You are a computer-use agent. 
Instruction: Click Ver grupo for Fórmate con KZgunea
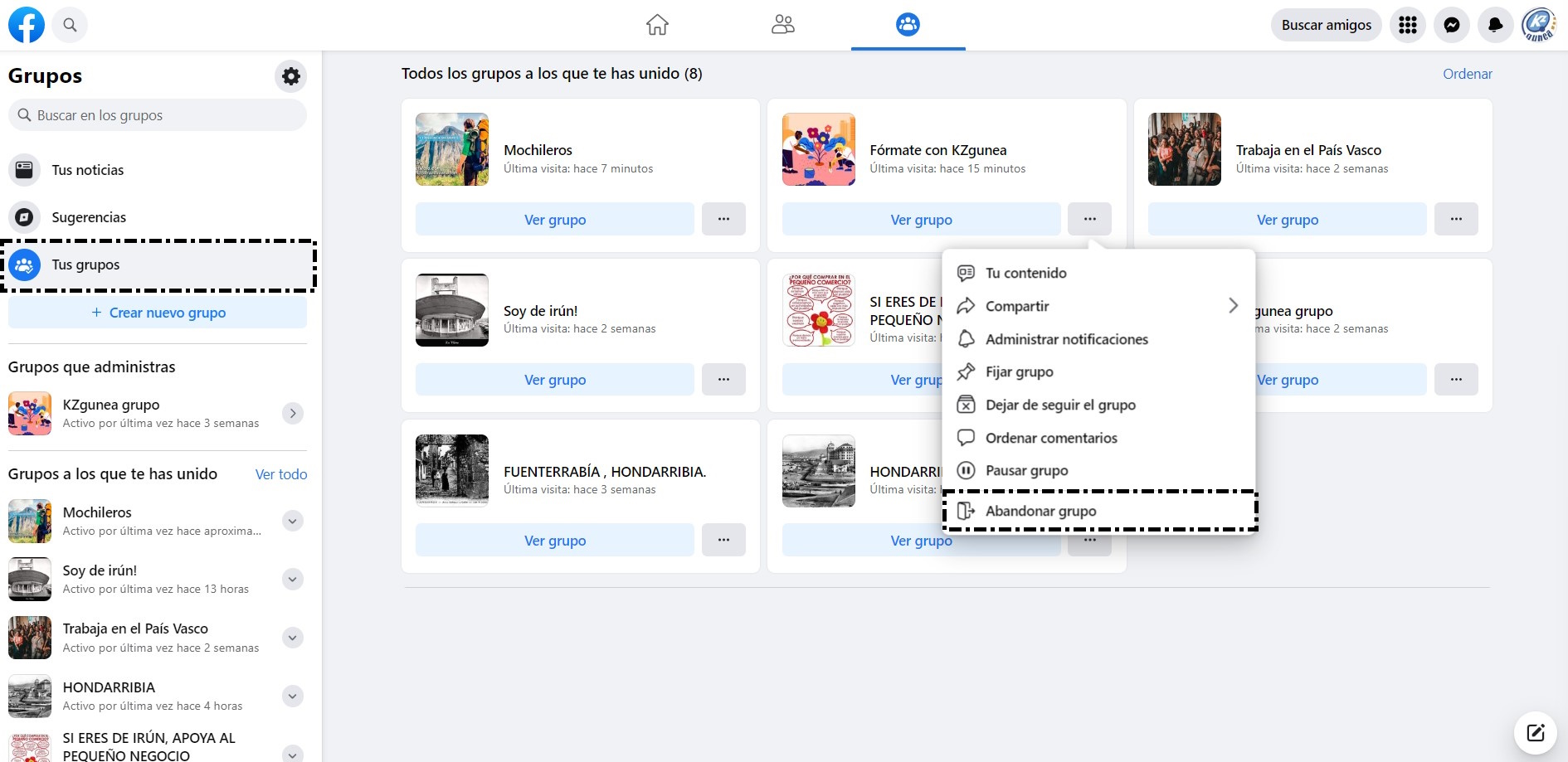[x=921, y=220]
